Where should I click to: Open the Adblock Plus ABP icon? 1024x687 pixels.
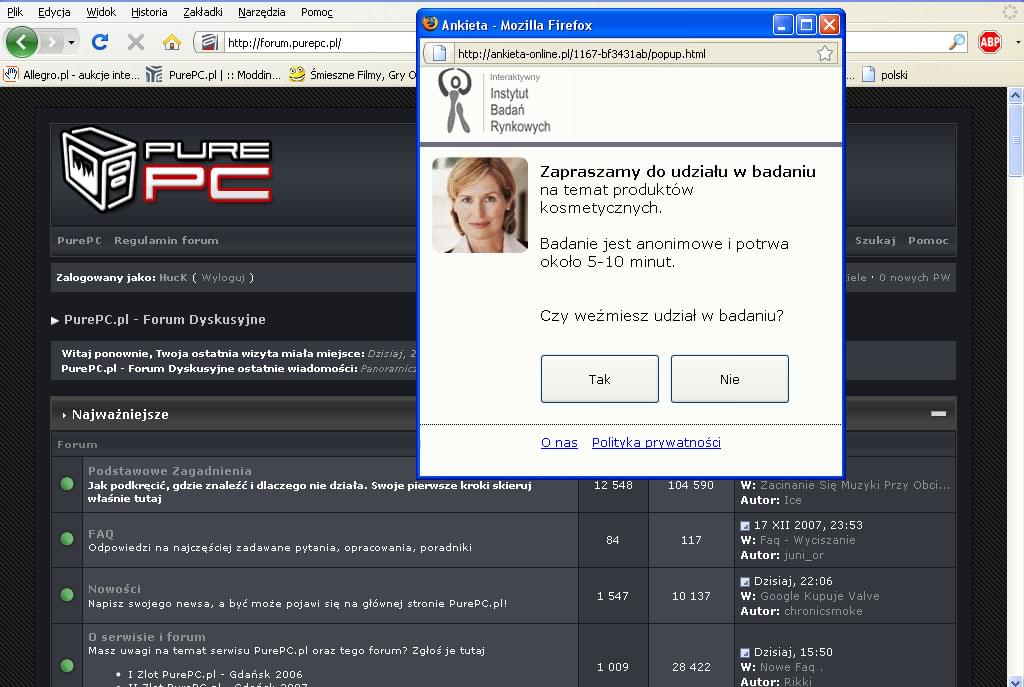pyautogui.click(x=989, y=42)
